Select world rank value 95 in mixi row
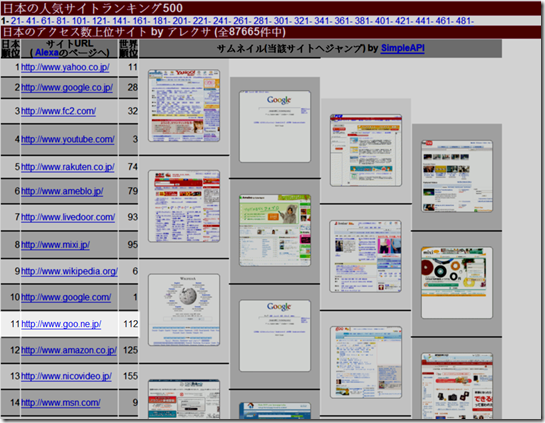545x423 pixels. (133, 245)
